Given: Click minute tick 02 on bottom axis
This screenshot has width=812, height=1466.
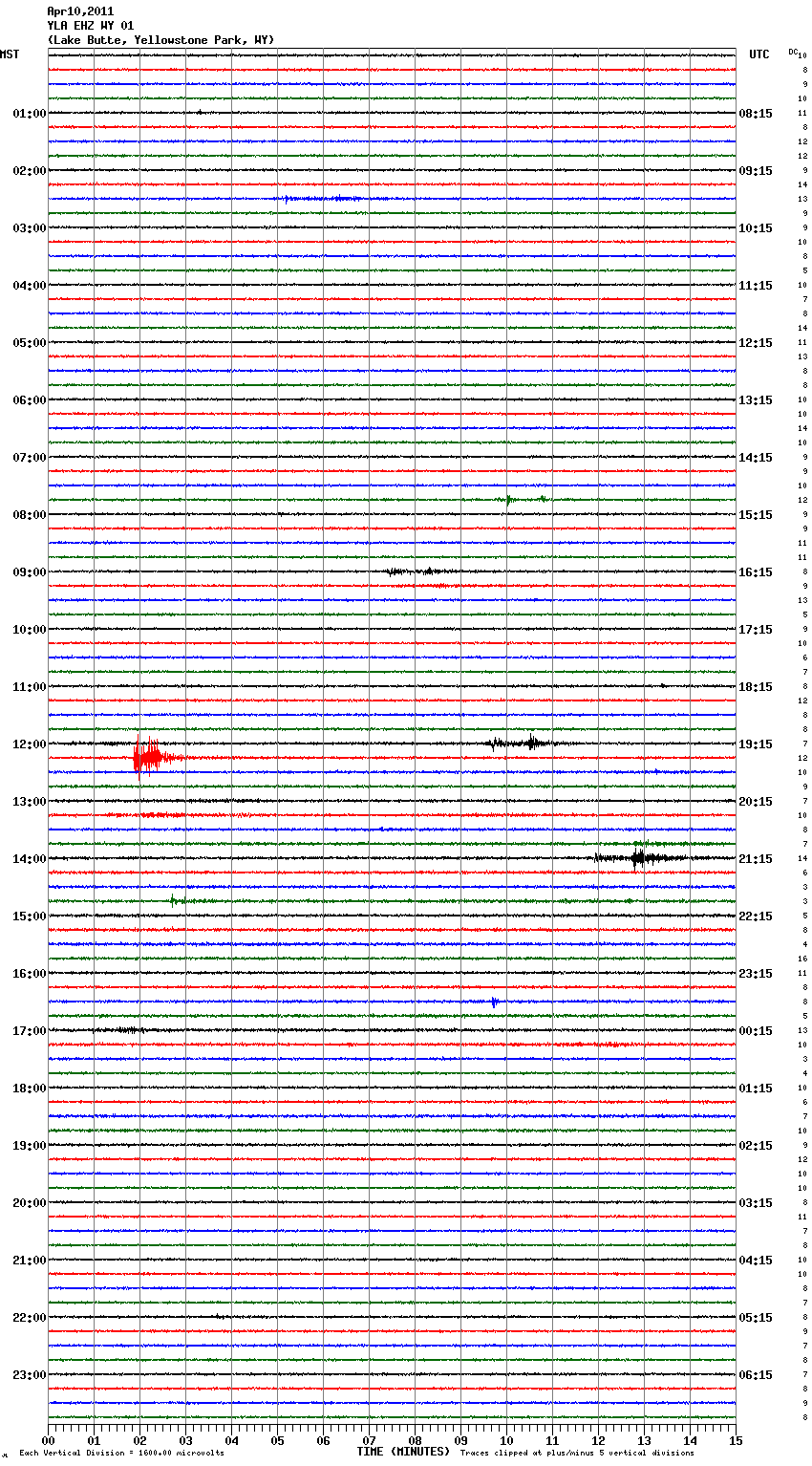Looking at the screenshot, I should coord(139,1440).
